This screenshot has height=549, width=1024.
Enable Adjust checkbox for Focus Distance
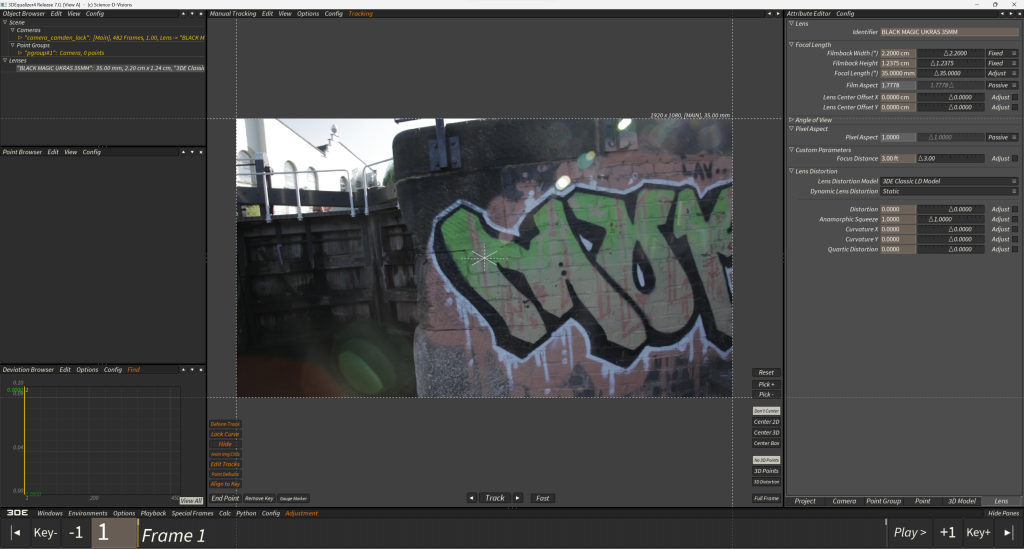(1015, 159)
